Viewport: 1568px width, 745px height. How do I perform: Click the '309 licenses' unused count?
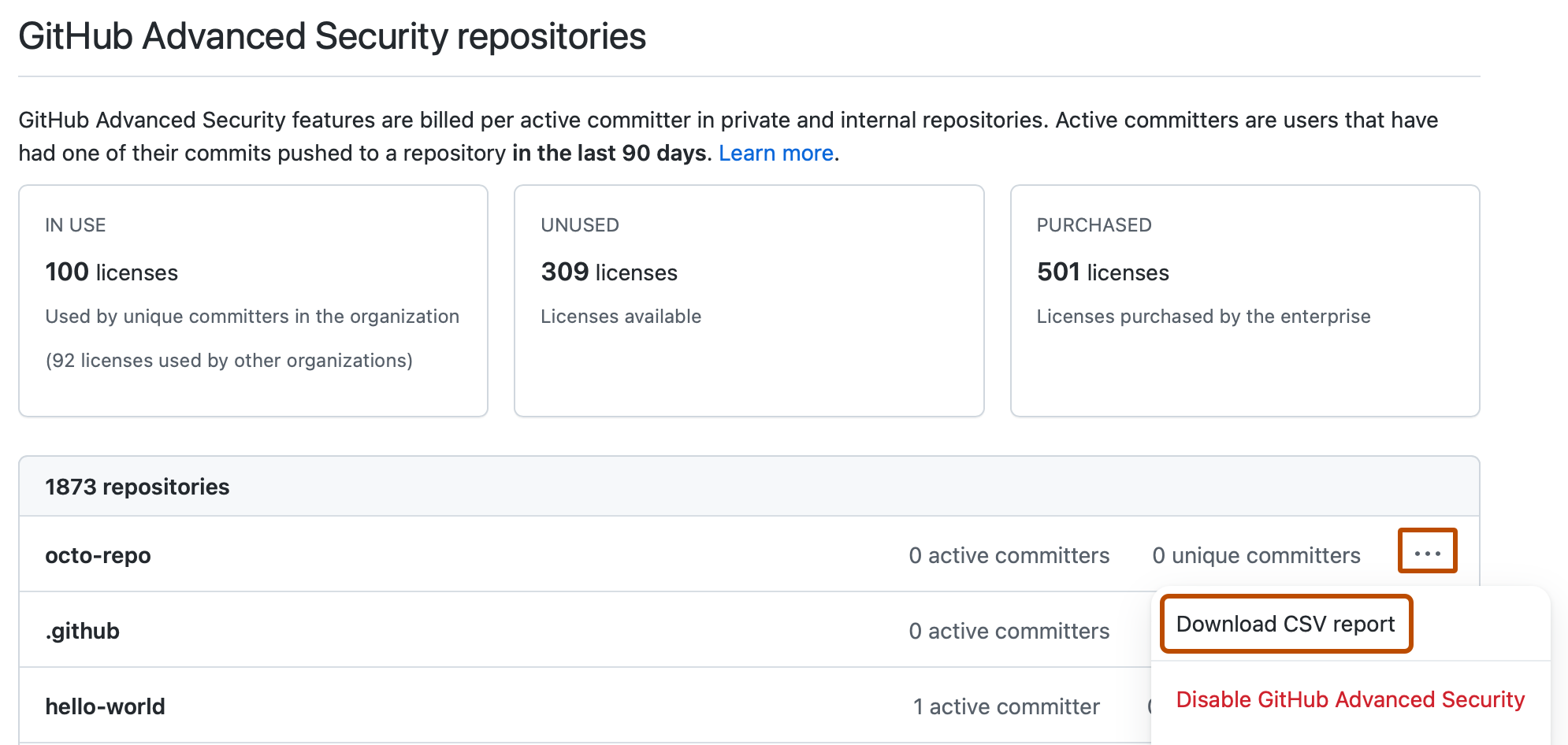click(x=609, y=272)
